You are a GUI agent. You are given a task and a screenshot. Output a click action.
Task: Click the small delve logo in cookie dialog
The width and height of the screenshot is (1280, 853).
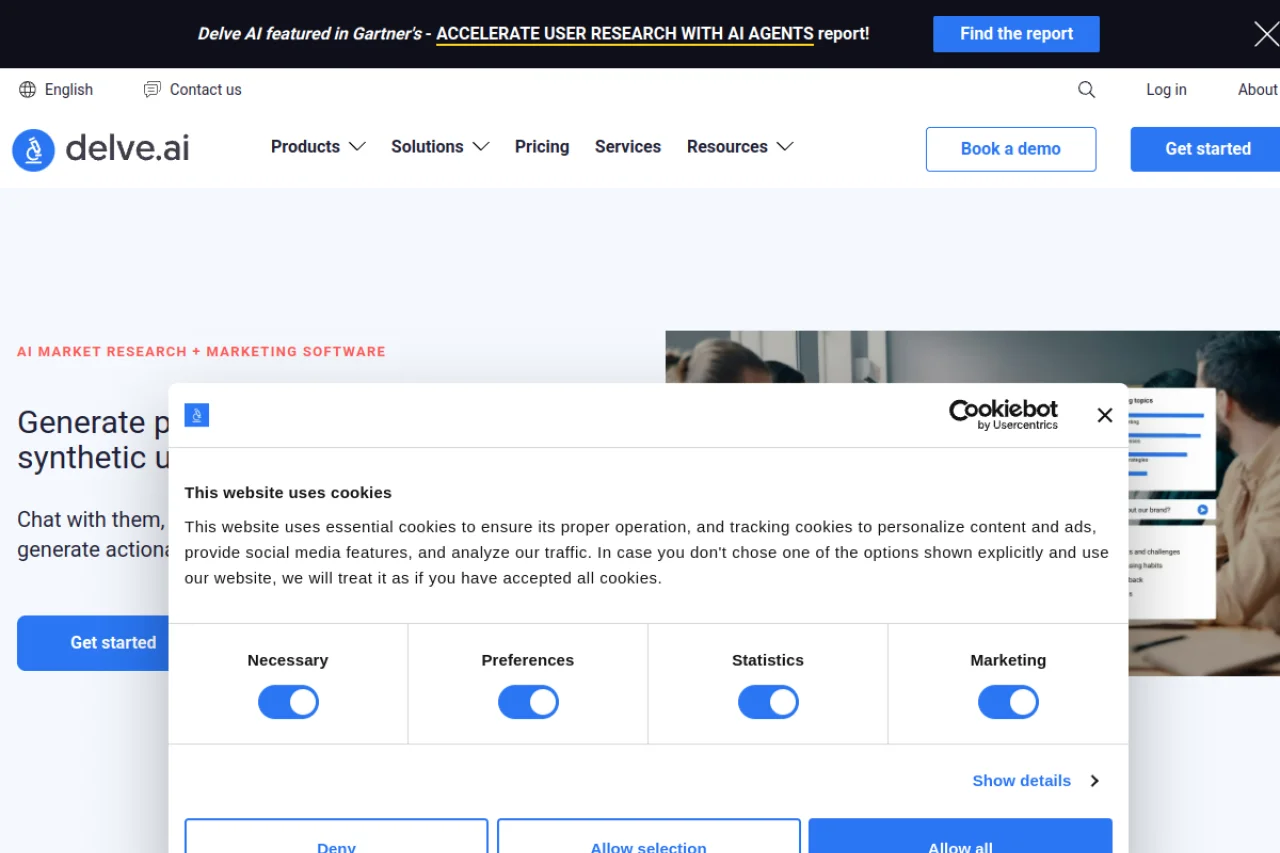197,415
